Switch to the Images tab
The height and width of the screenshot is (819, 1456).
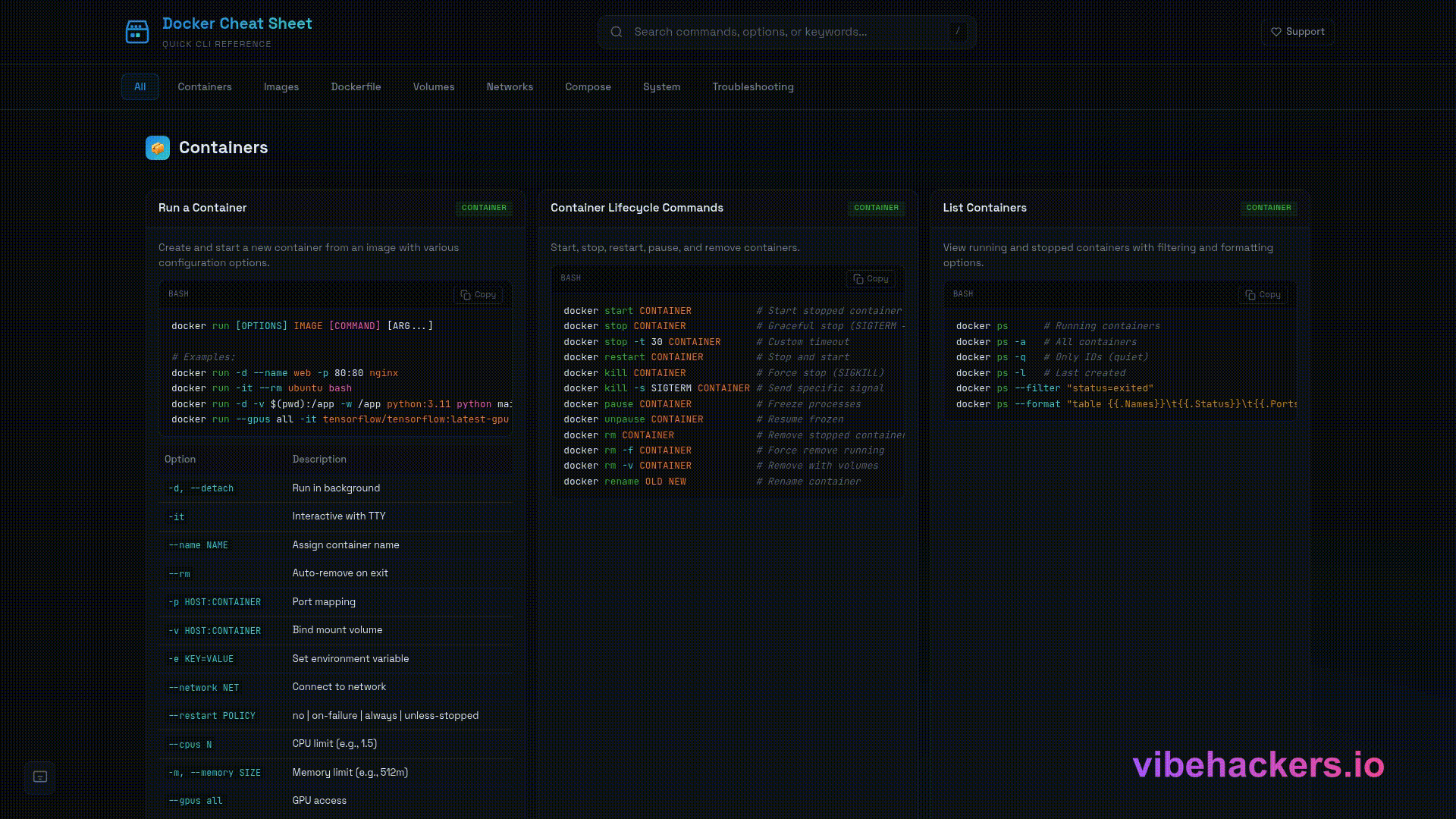coord(281,87)
